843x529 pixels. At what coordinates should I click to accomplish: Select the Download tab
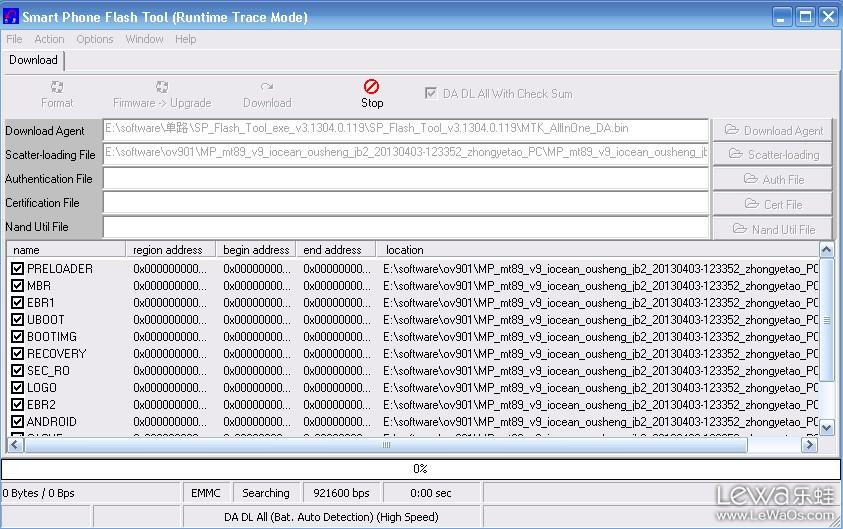33,60
